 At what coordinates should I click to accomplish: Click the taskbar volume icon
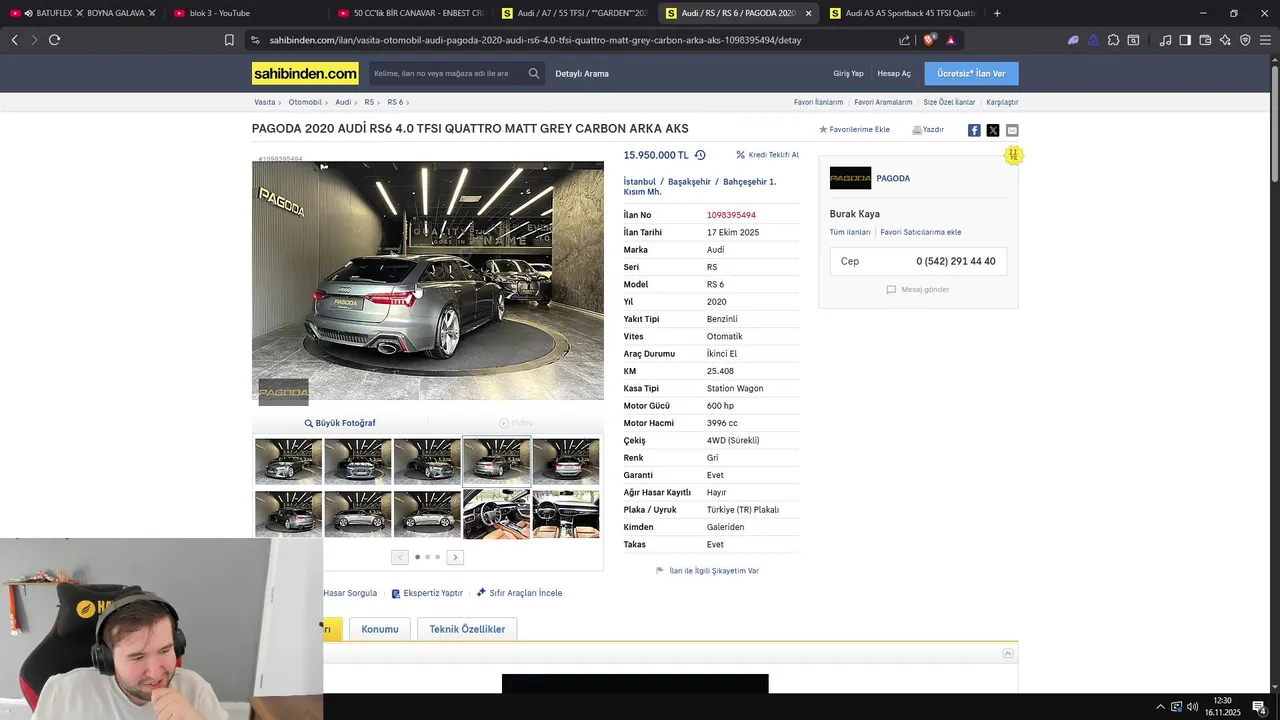click(x=1193, y=707)
